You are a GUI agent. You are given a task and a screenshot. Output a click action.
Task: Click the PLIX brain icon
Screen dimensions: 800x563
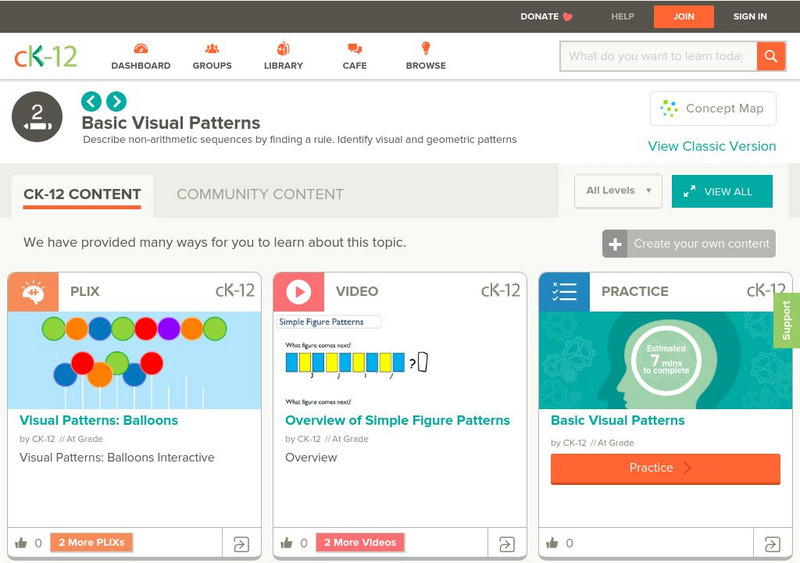pyautogui.click(x=33, y=291)
